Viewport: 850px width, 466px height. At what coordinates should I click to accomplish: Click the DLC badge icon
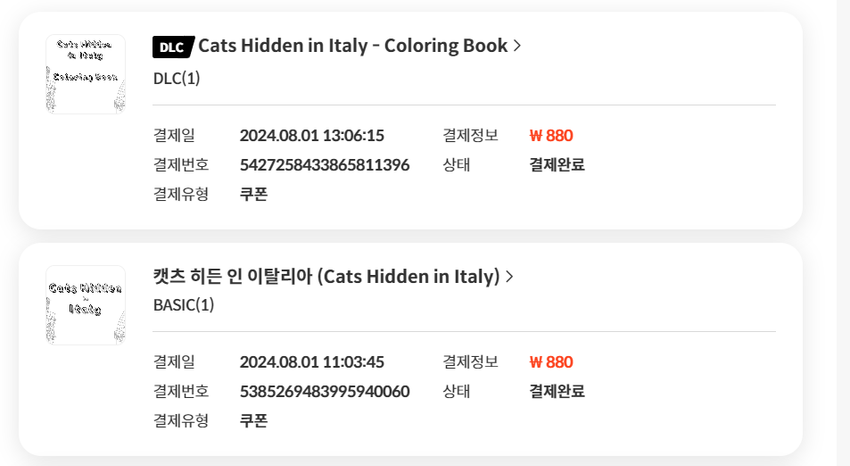pyautogui.click(x=173, y=47)
